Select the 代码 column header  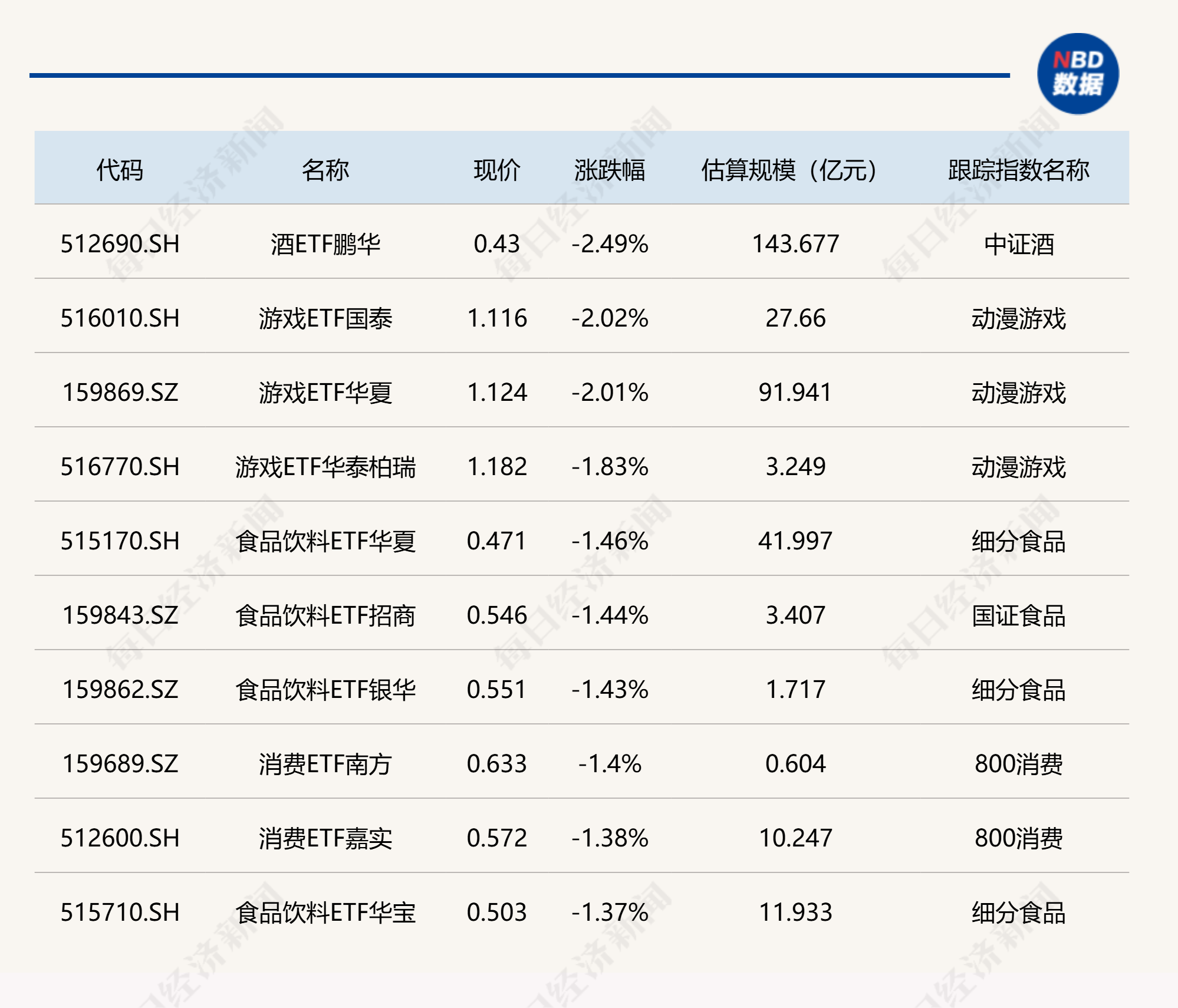(x=120, y=170)
